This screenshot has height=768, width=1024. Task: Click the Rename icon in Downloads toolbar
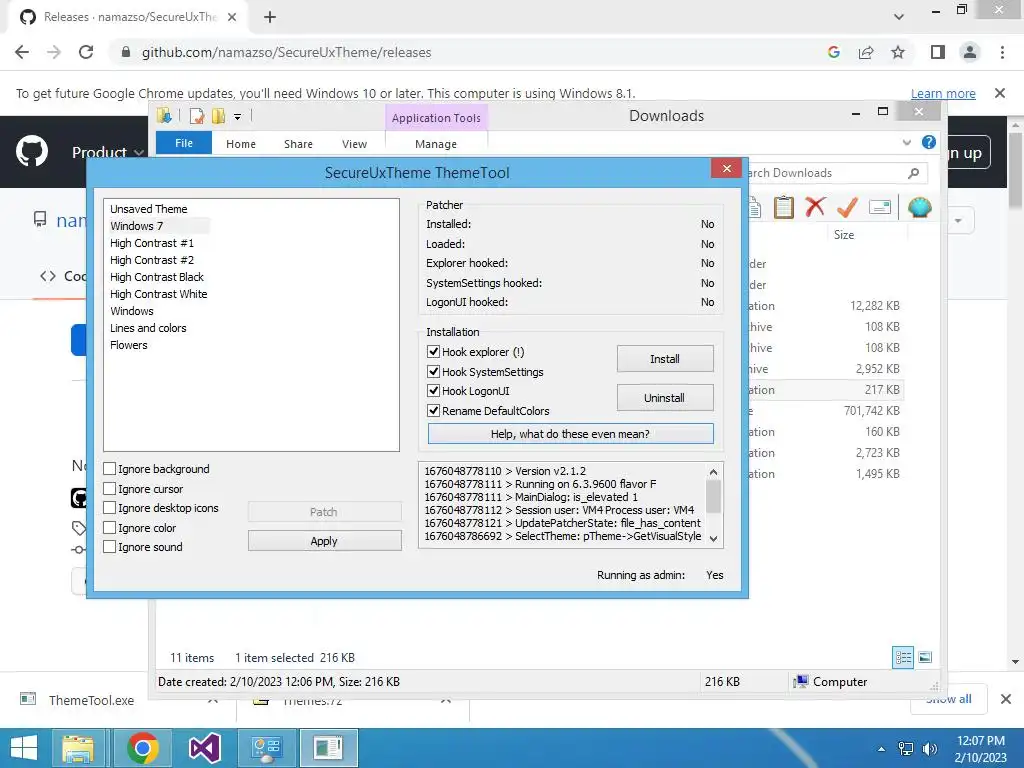pos(880,208)
